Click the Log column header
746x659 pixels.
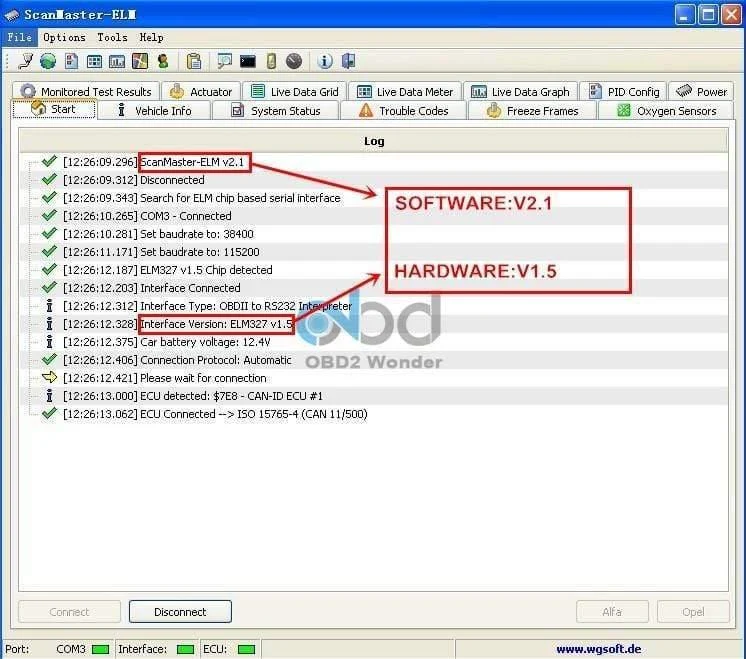(374, 141)
